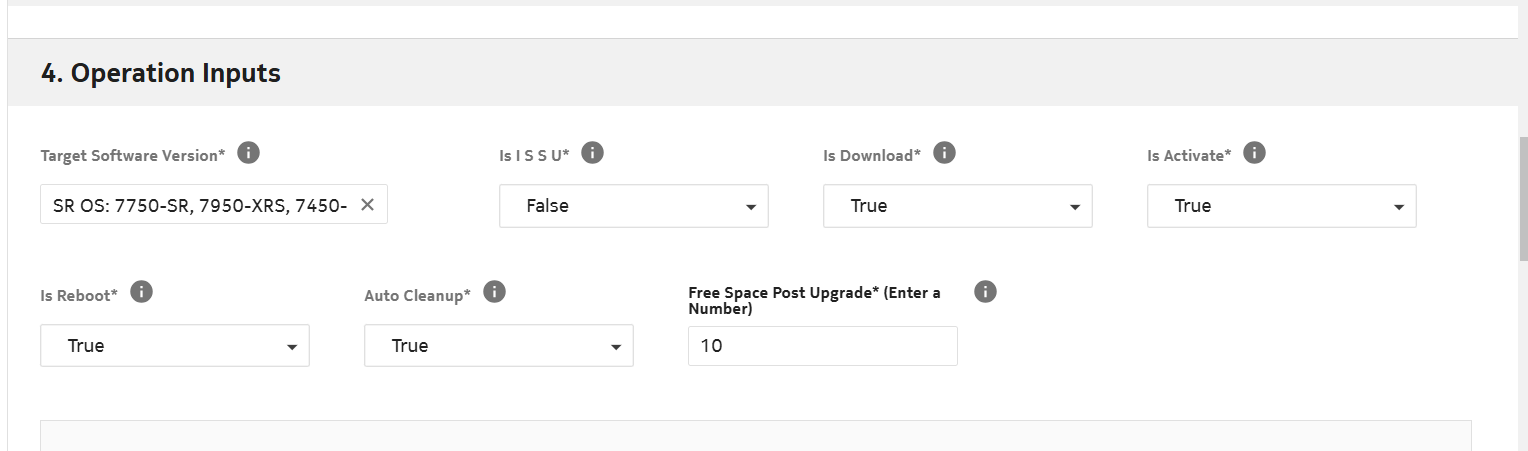Clear the Target Software Version selection
This screenshot has width=1528, height=451.
[x=367, y=205]
